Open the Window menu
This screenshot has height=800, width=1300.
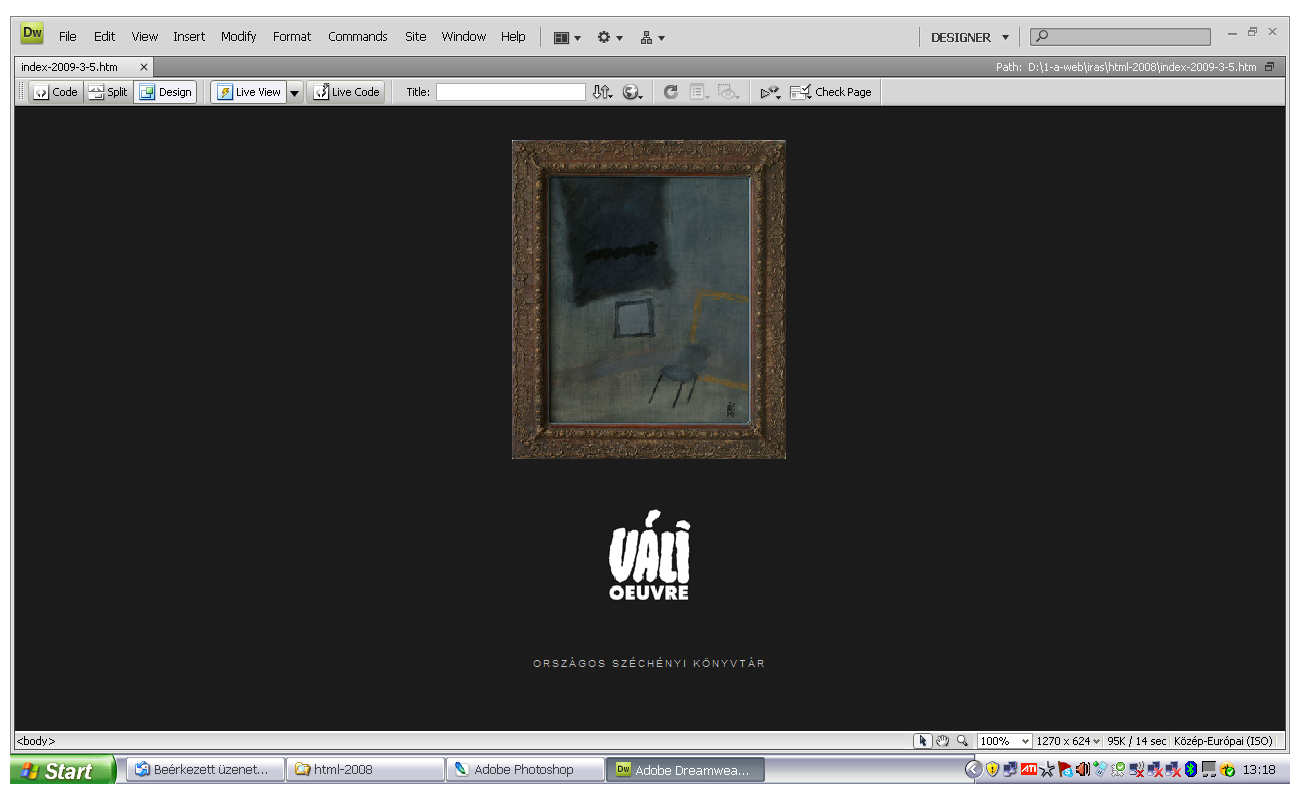point(464,37)
